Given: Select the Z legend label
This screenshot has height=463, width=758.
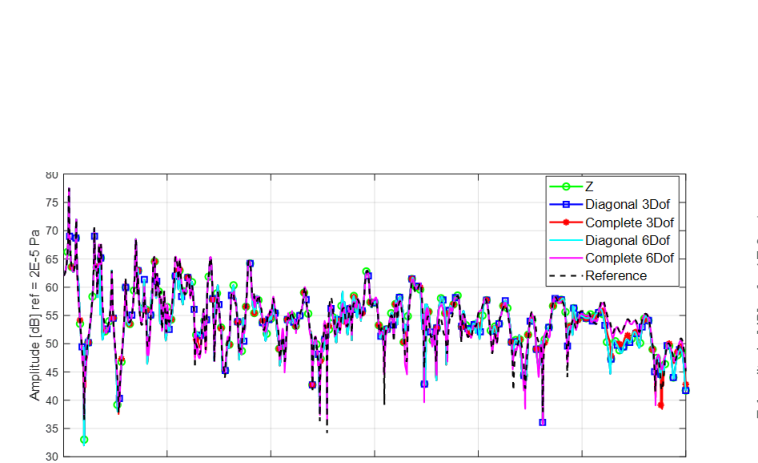Looking at the screenshot, I should tap(589, 187).
